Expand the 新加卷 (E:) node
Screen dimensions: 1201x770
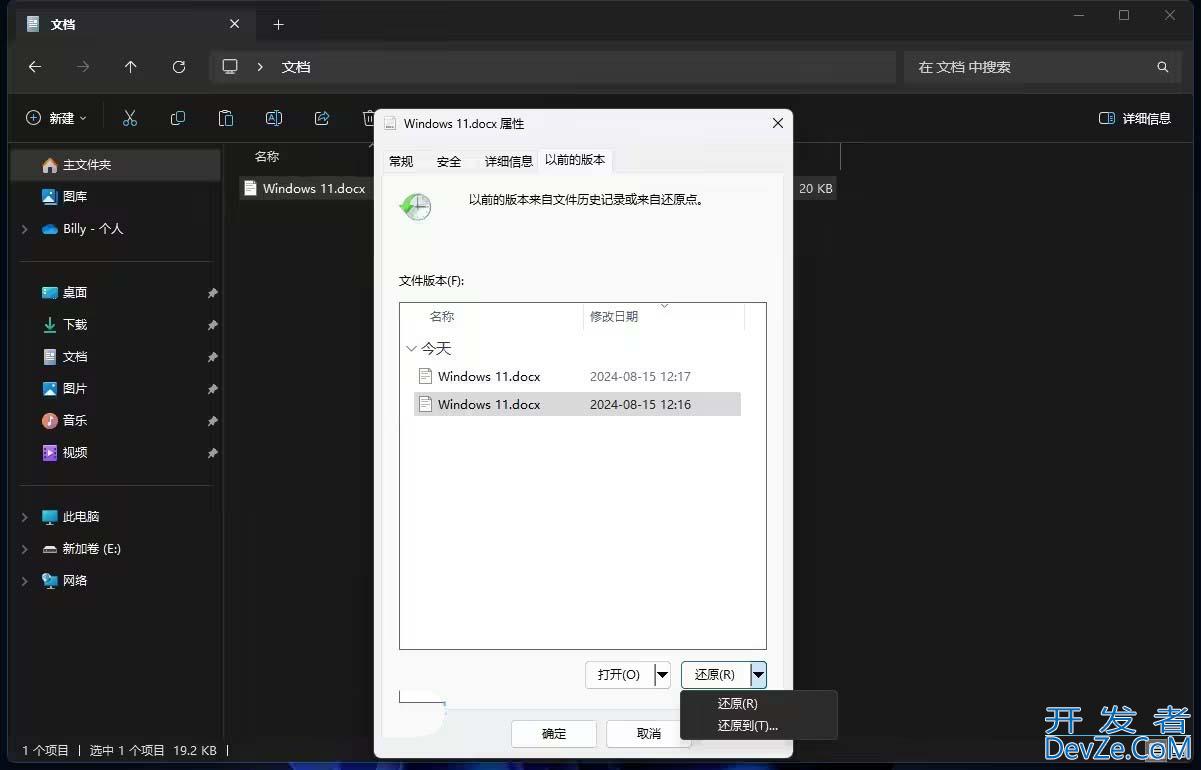pyautogui.click(x=25, y=549)
